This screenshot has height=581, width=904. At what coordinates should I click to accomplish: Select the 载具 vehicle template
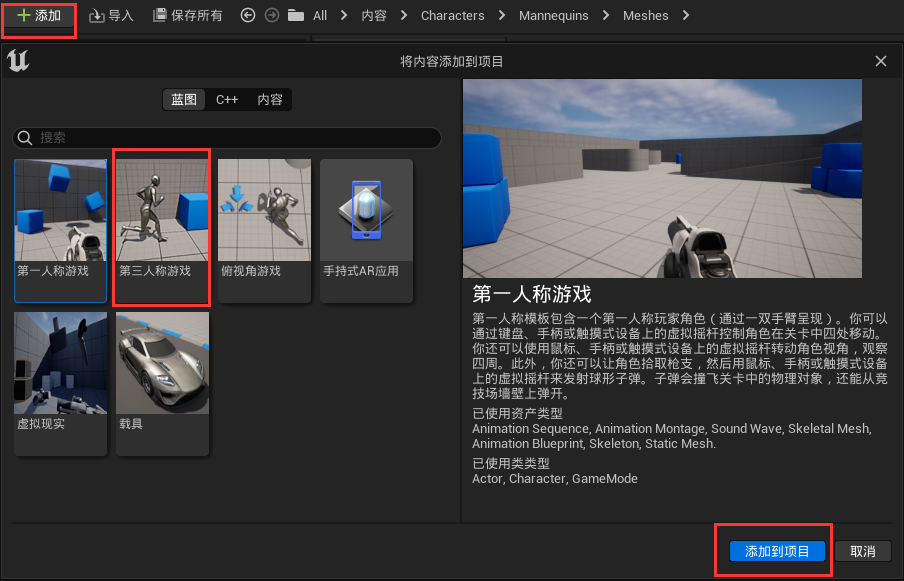[162, 384]
